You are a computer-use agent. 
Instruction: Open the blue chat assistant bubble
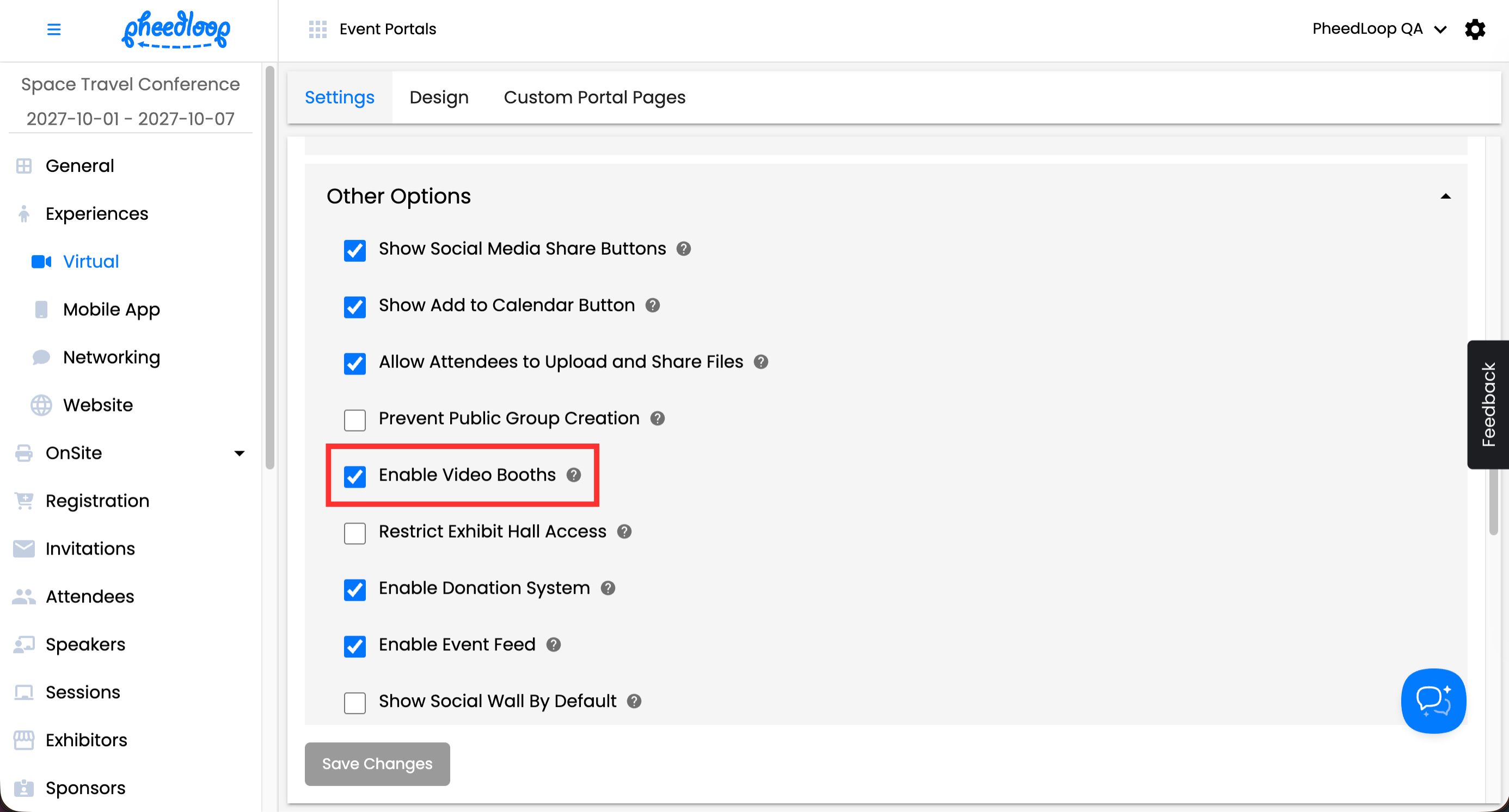(1433, 700)
